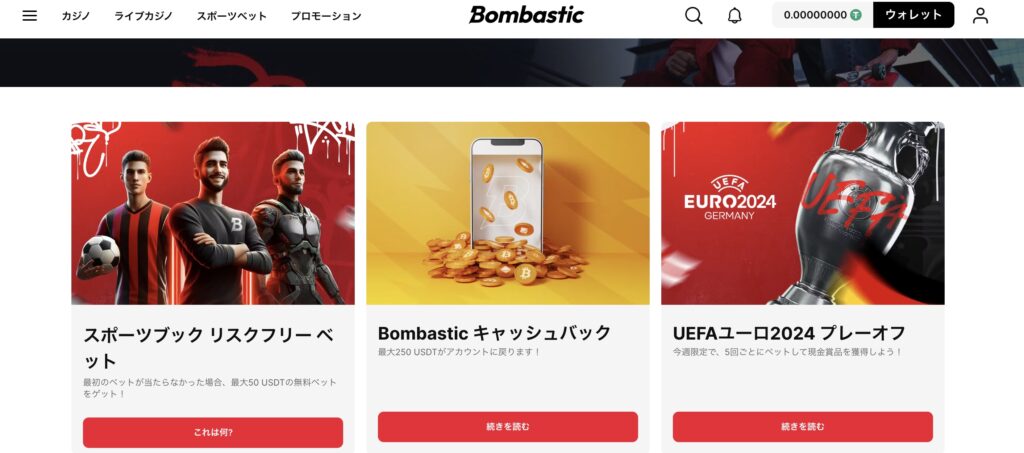1024x453 pixels.
Task: Open the soccer players promotion image
Action: pyautogui.click(x=213, y=213)
